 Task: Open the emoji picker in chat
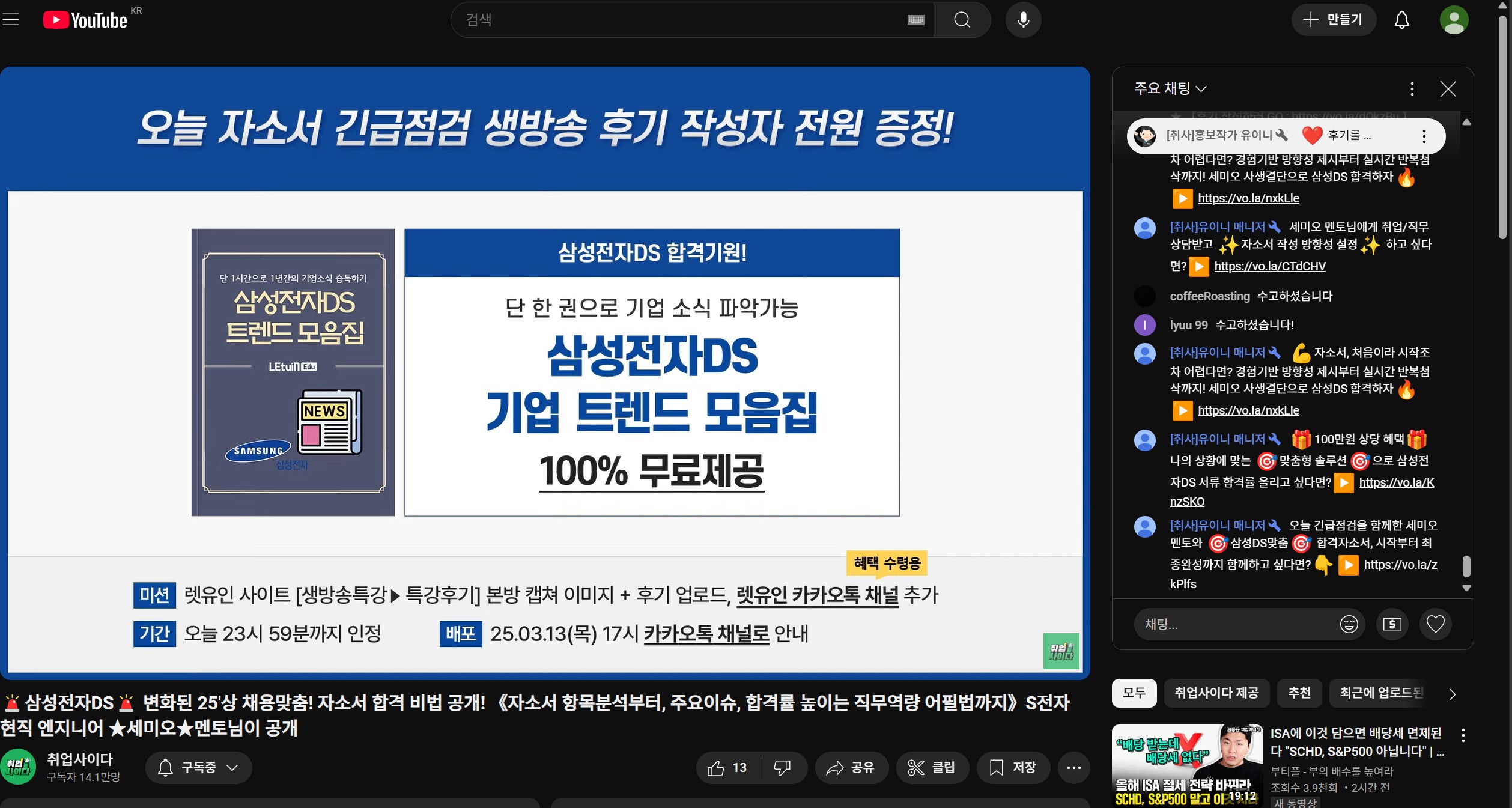(x=1349, y=624)
